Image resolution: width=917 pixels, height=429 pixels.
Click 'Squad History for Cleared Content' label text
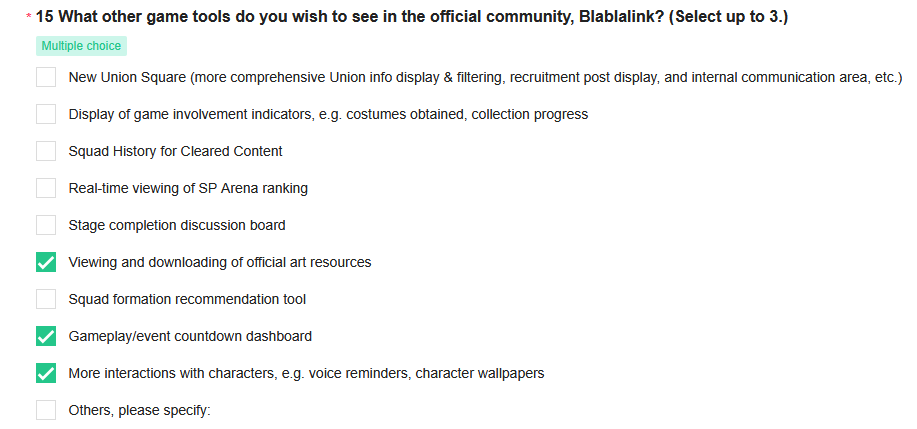click(x=175, y=151)
